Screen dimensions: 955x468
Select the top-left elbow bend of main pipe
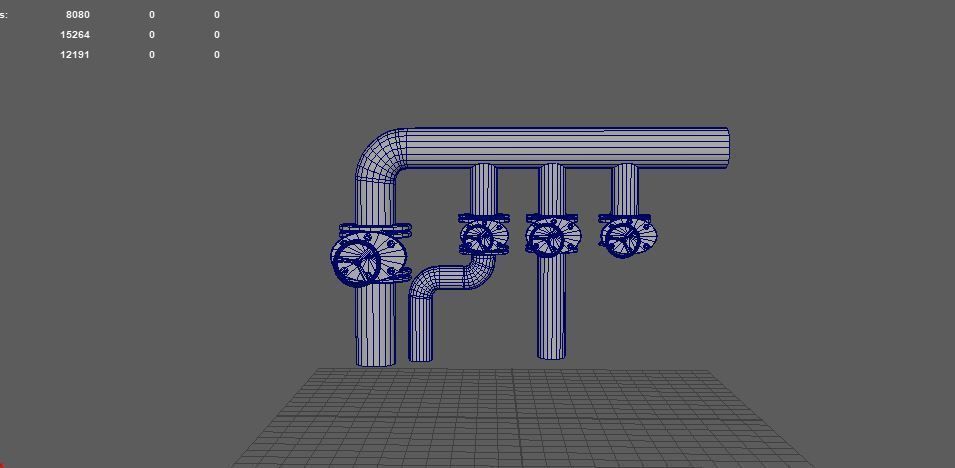[x=379, y=154]
